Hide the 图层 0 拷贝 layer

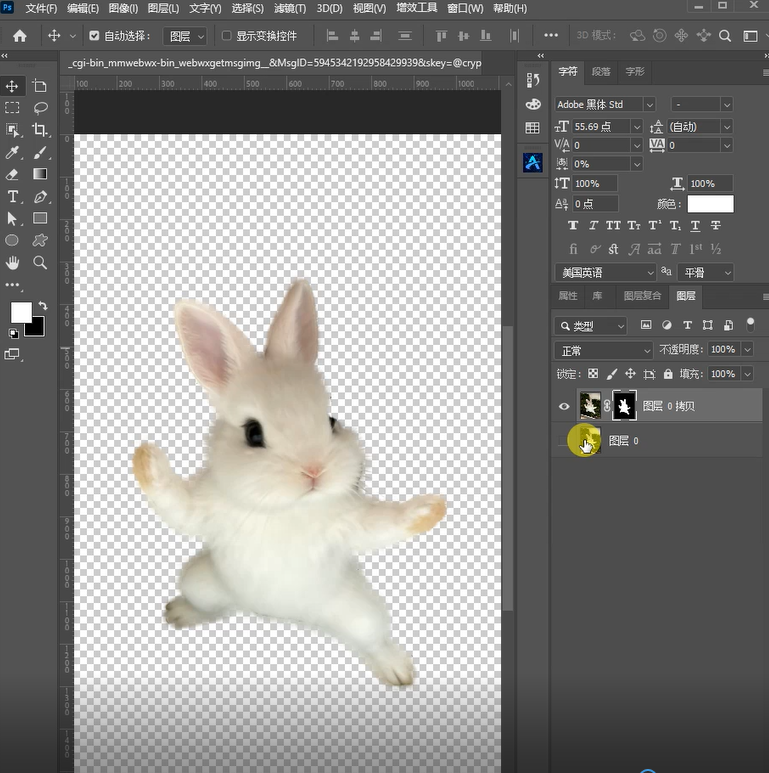564,406
